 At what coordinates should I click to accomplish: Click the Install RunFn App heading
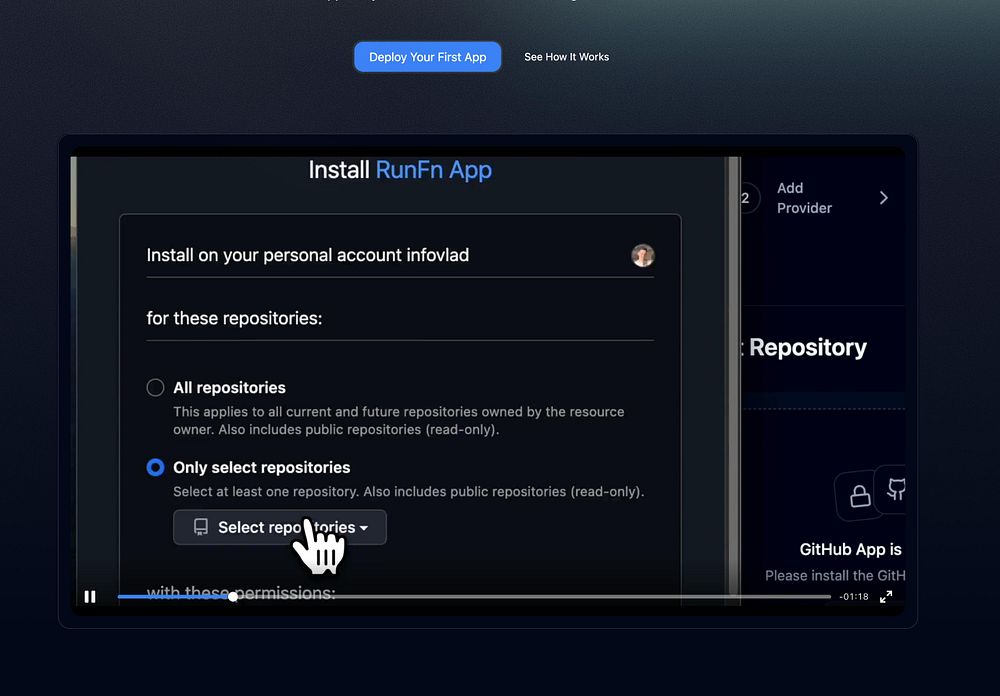(400, 170)
